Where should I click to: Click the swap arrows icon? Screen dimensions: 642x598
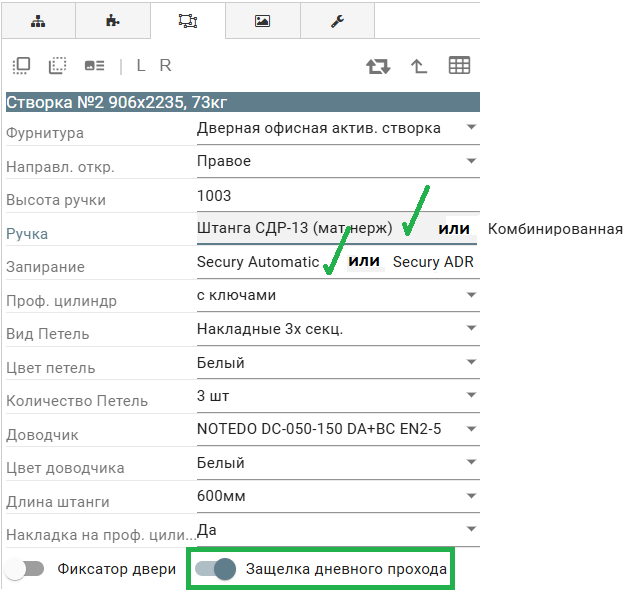pyautogui.click(x=378, y=66)
